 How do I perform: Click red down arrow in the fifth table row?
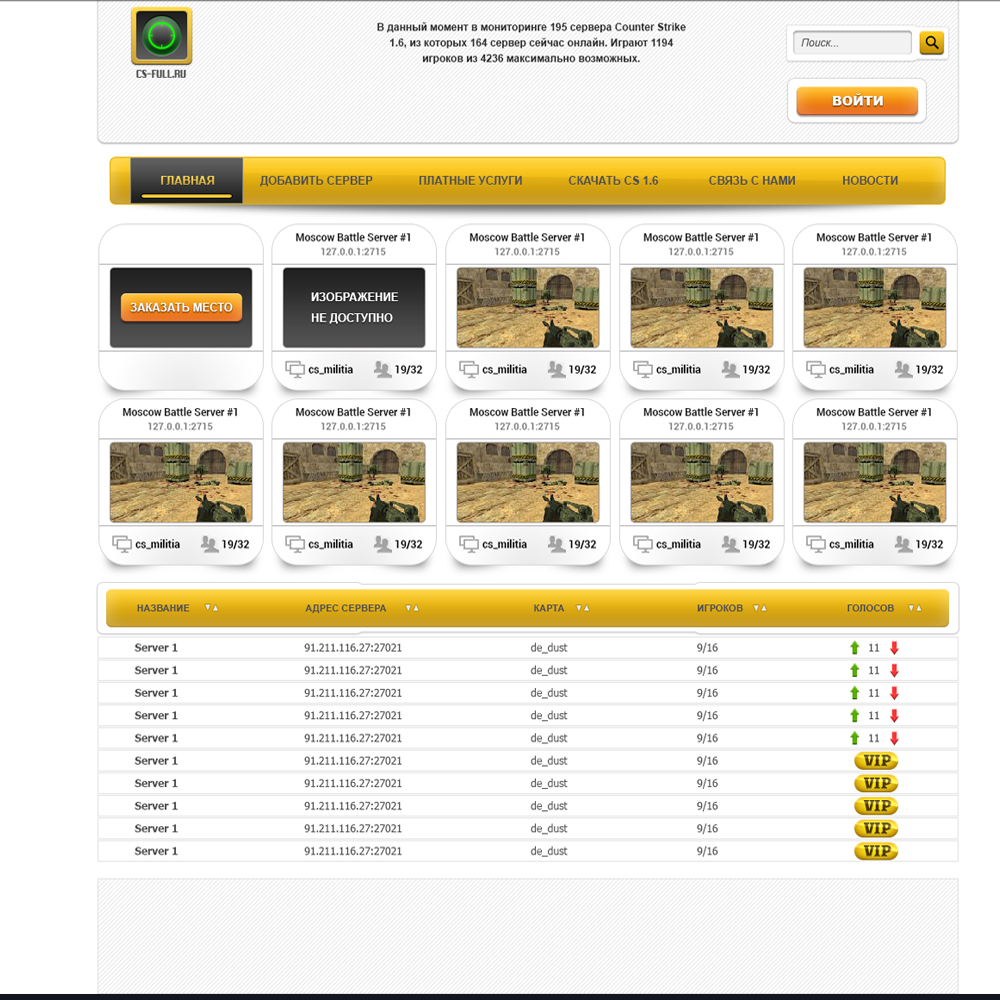[894, 739]
